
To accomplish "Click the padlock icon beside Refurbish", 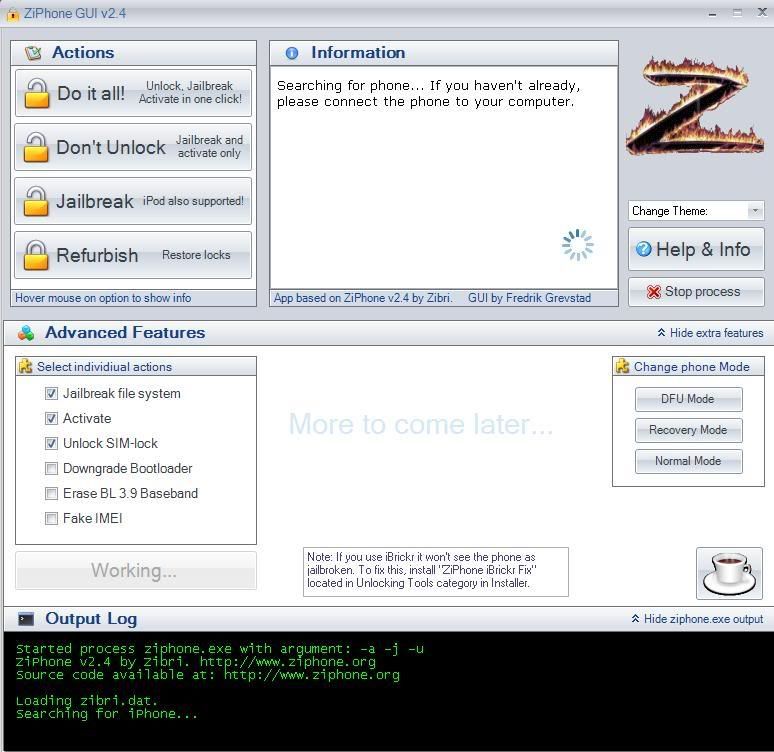I will point(37,255).
